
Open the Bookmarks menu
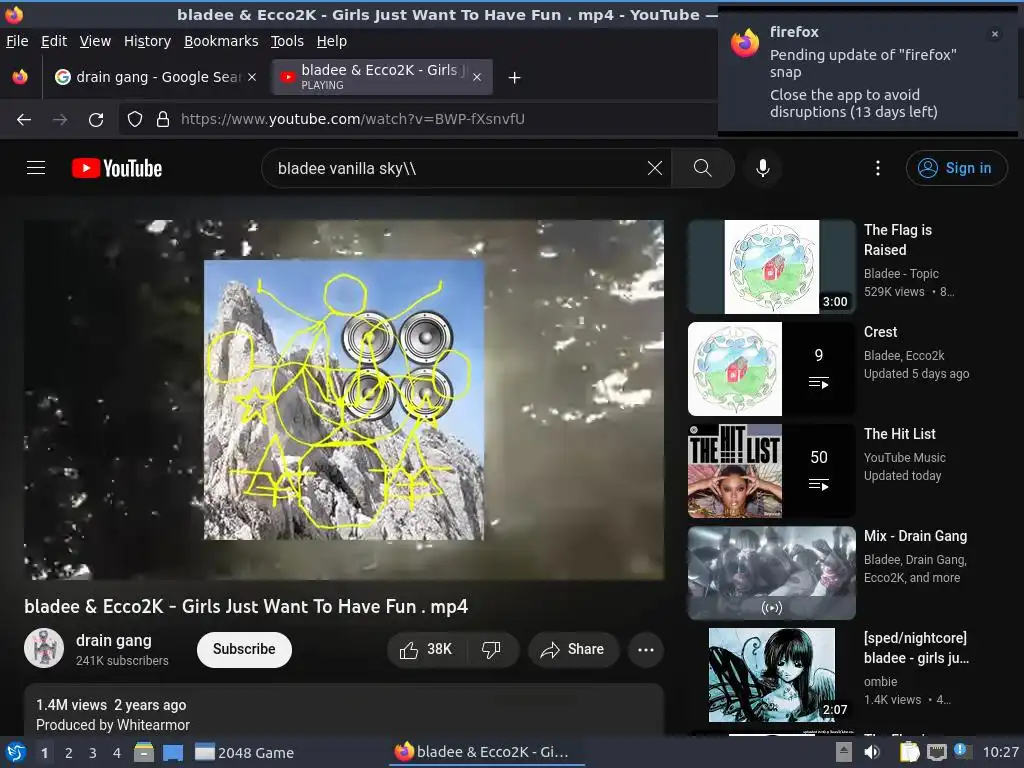pos(221,41)
